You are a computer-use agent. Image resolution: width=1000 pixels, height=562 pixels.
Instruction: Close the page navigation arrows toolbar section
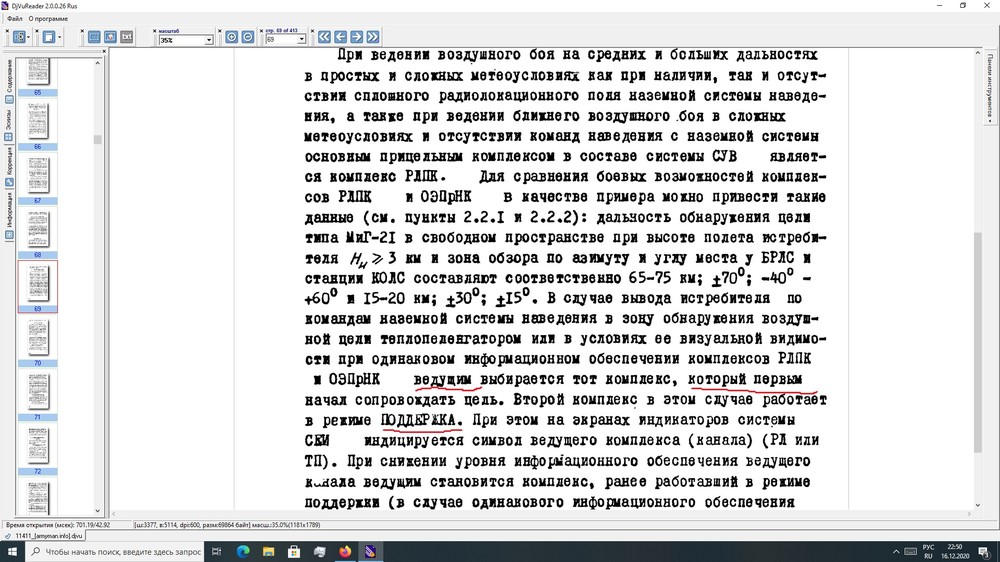312,31
